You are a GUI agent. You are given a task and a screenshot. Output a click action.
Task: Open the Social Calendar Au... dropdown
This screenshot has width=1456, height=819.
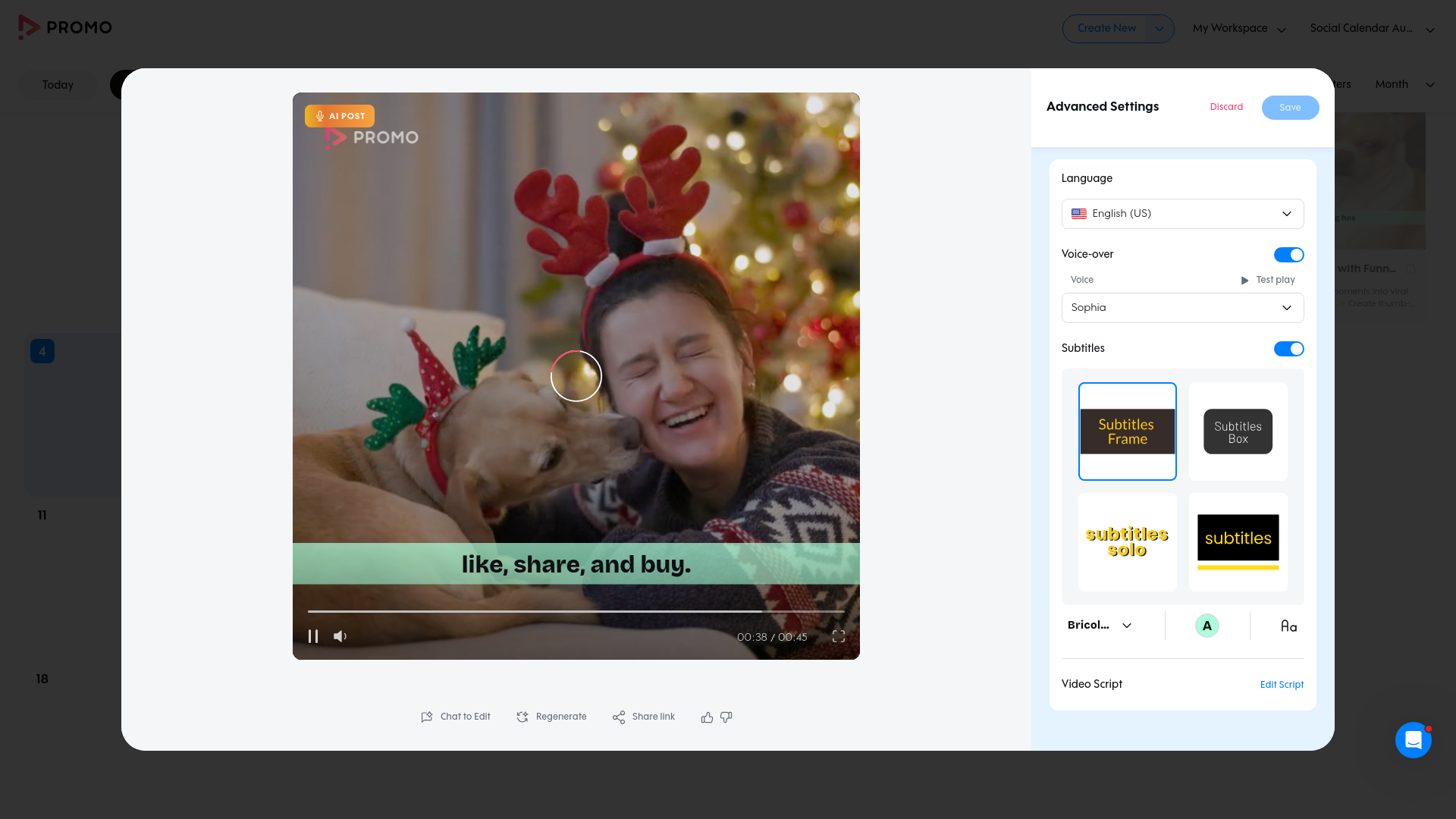(x=1372, y=29)
